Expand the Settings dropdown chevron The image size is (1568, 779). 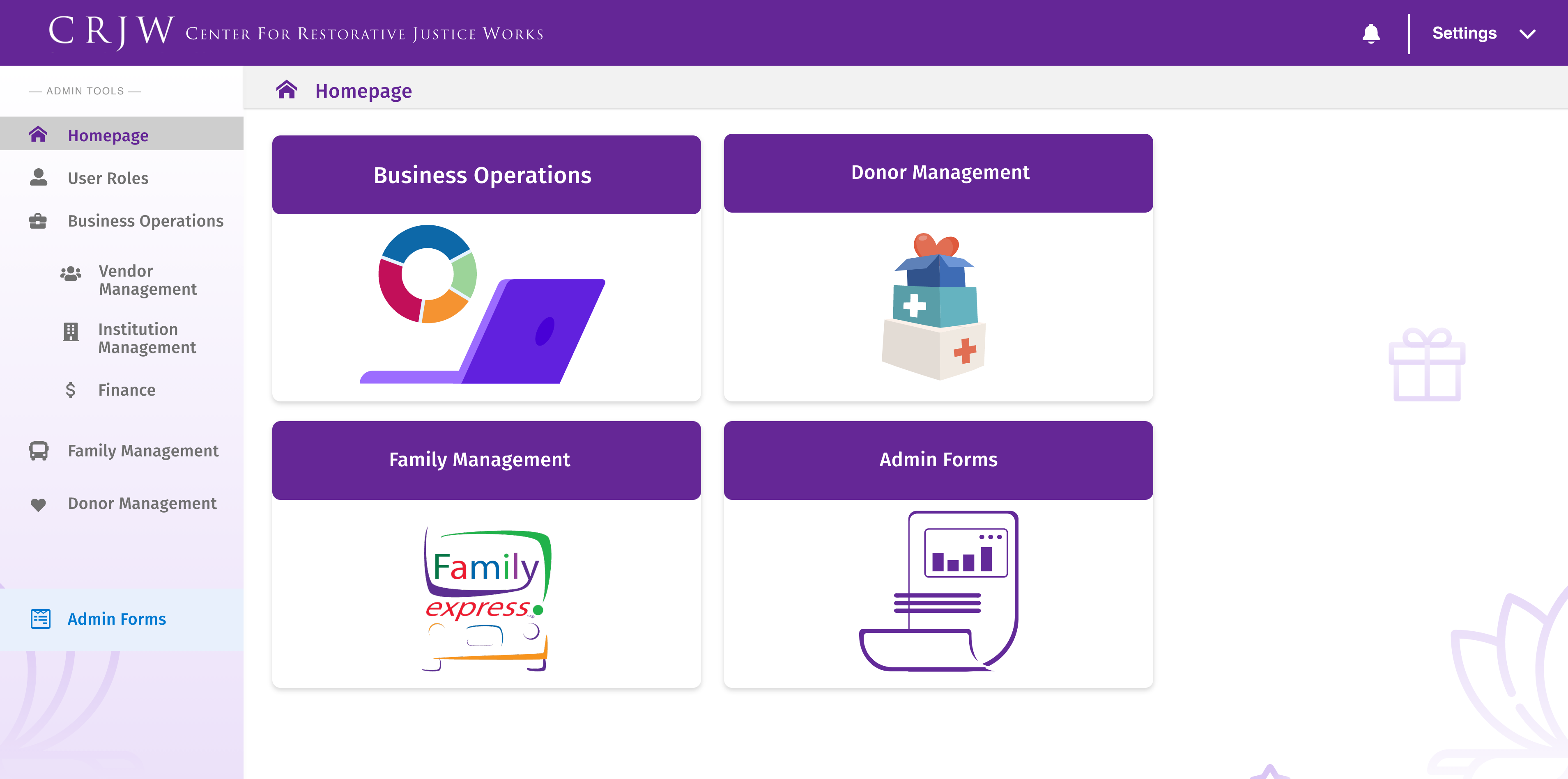coord(1527,34)
